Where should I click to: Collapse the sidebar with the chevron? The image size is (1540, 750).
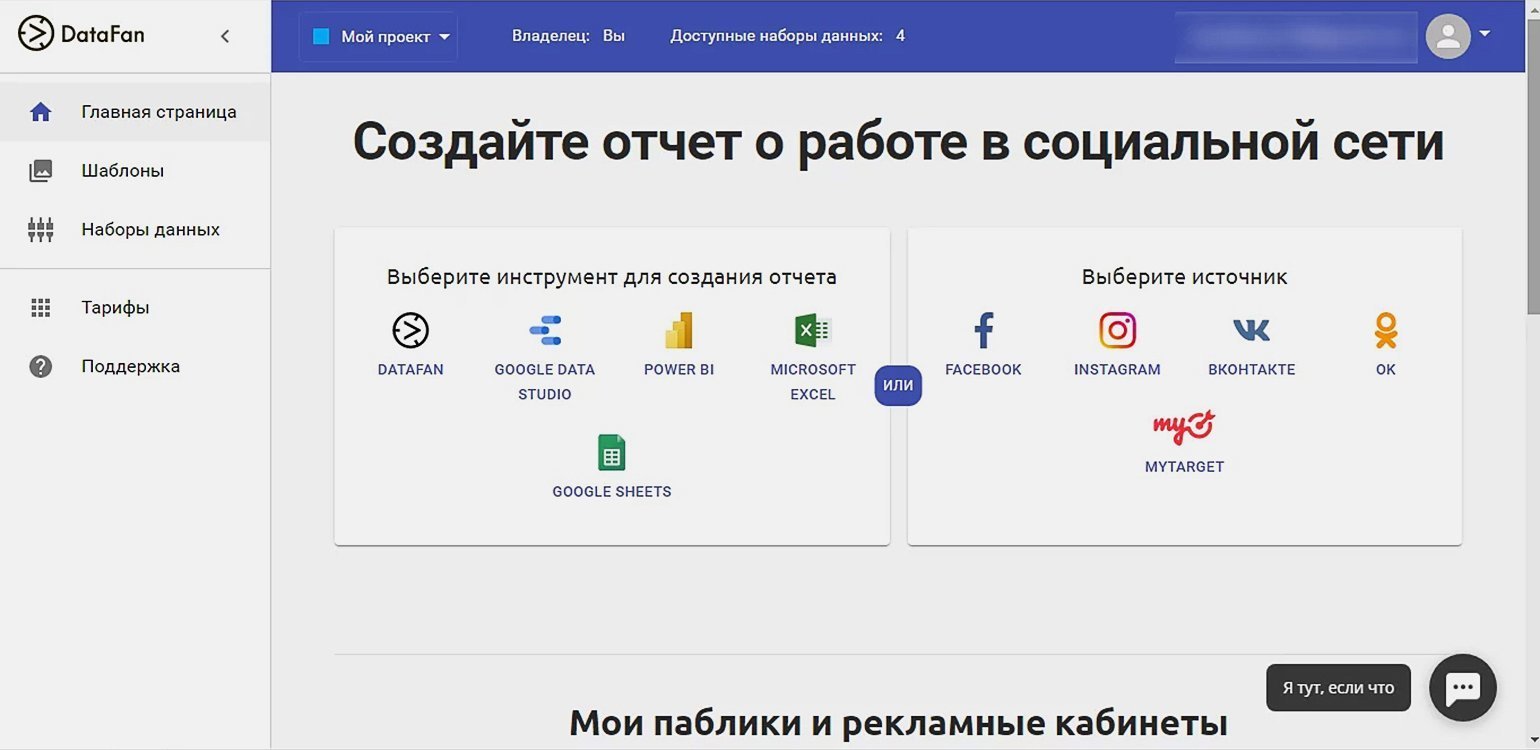(x=225, y=36)
